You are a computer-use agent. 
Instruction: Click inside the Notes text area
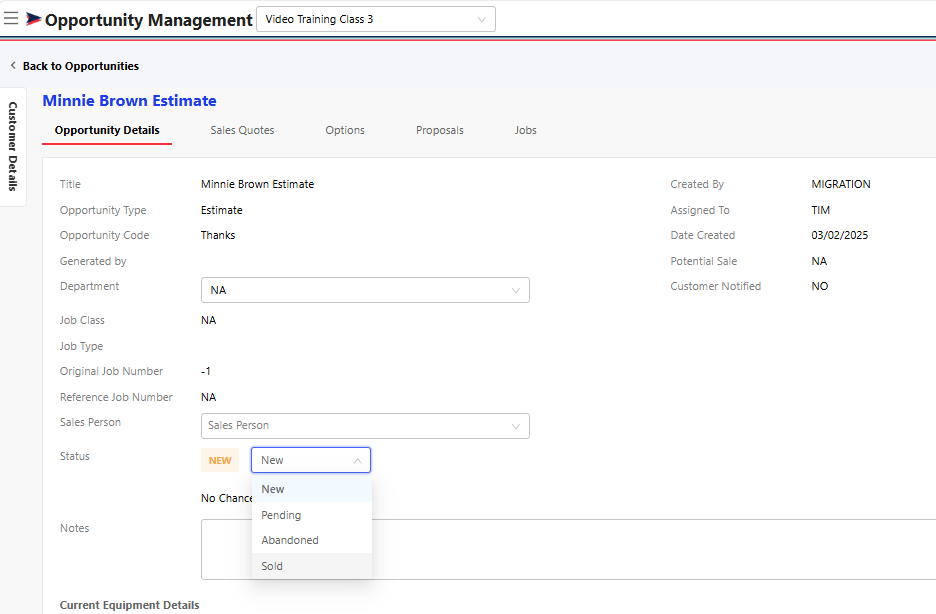tap(568, 550)
